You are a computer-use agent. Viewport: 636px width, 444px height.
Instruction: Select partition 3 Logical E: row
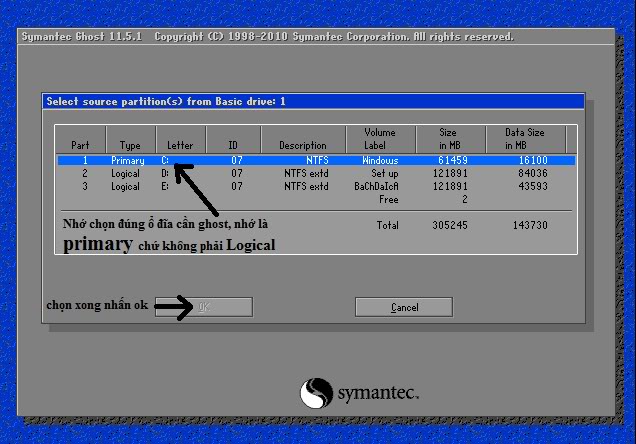pos(316,187)
